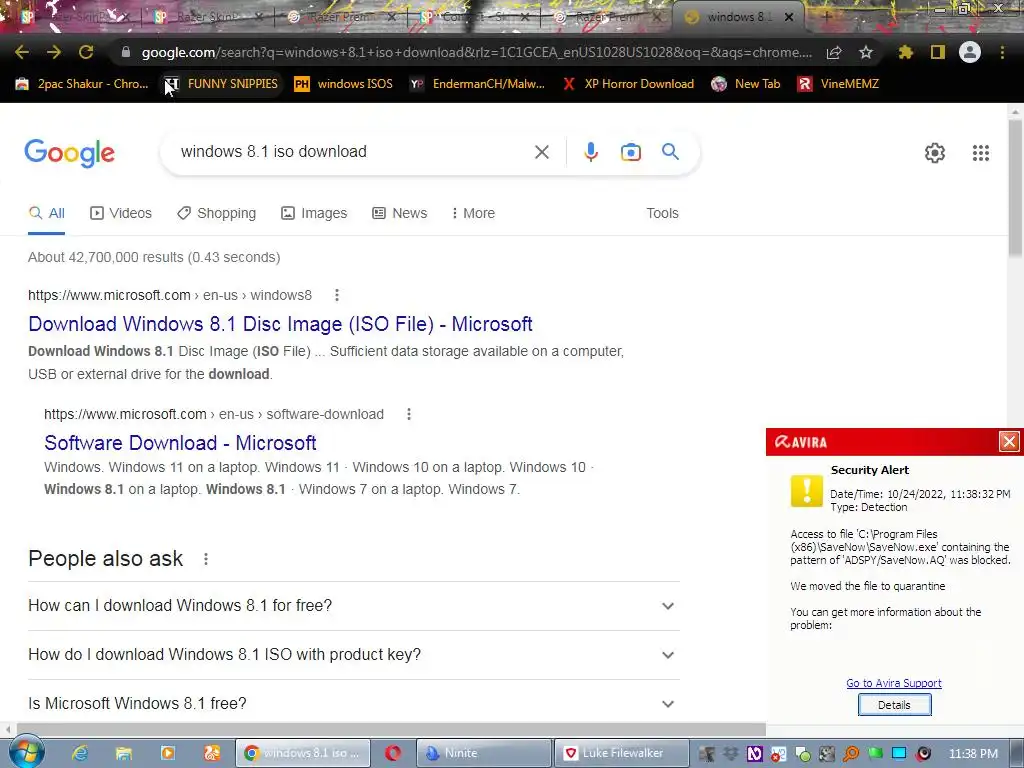The image size is (1024, 768).
Task: Open the Chrome extensions puzzle icon
Action: point(905,52)
